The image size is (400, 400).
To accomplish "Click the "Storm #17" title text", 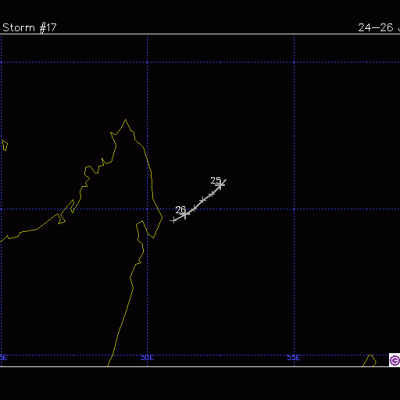I will (29, 28).
